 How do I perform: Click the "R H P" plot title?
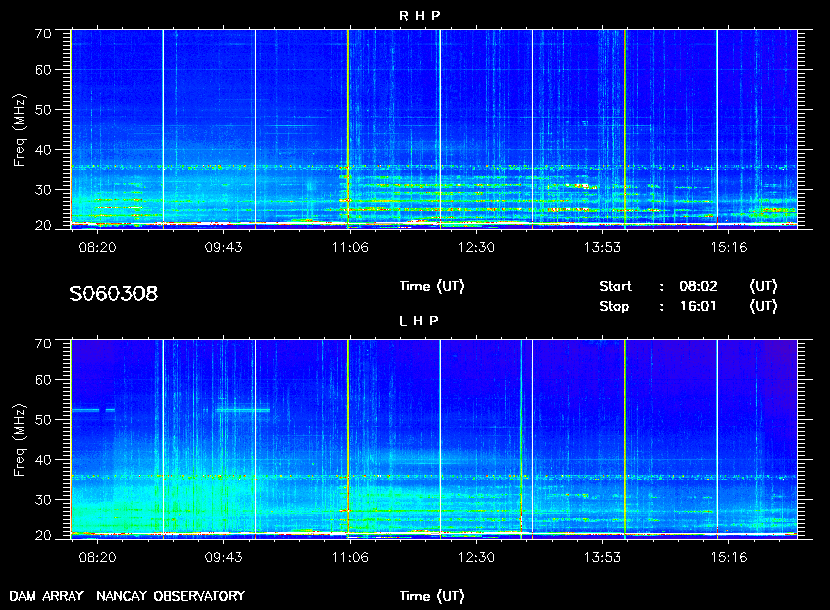[419, 16]
